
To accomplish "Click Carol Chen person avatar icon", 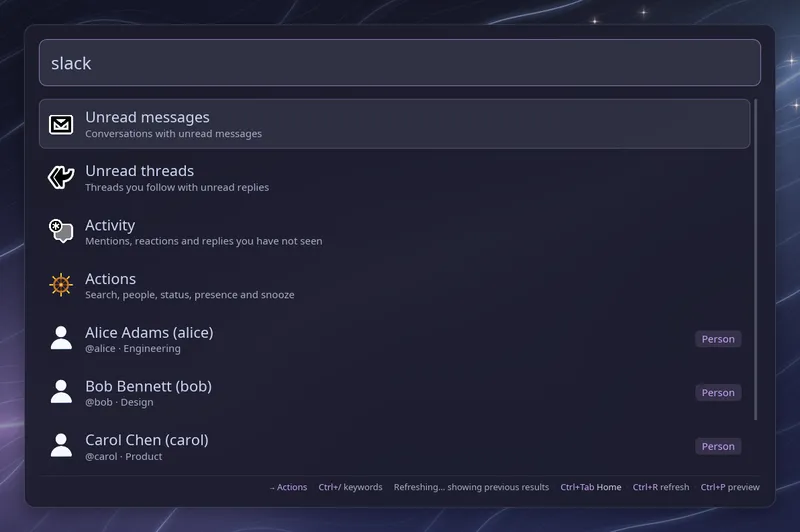I will click(61, 445).
